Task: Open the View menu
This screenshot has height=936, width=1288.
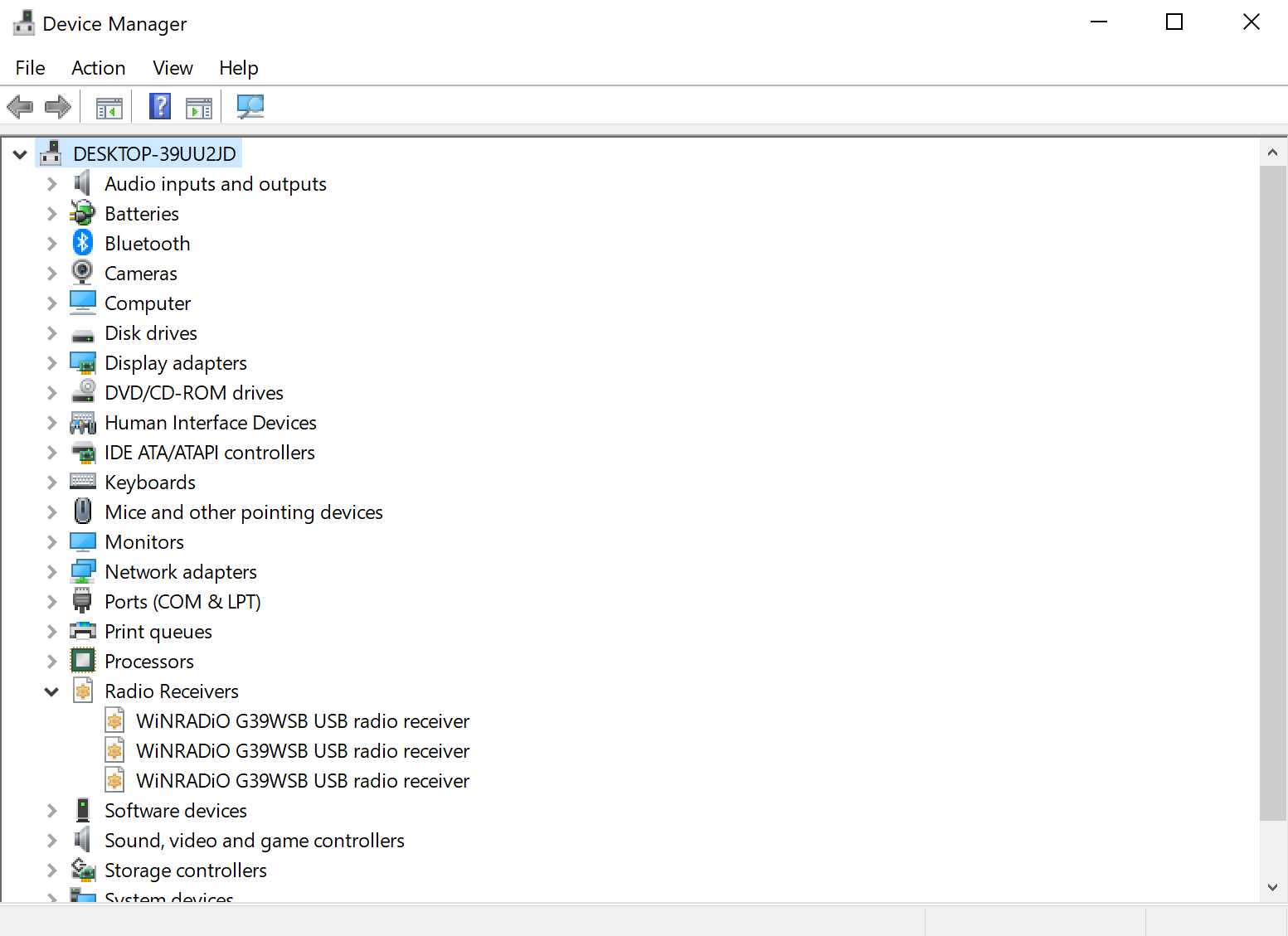Action: coord(173,68)
